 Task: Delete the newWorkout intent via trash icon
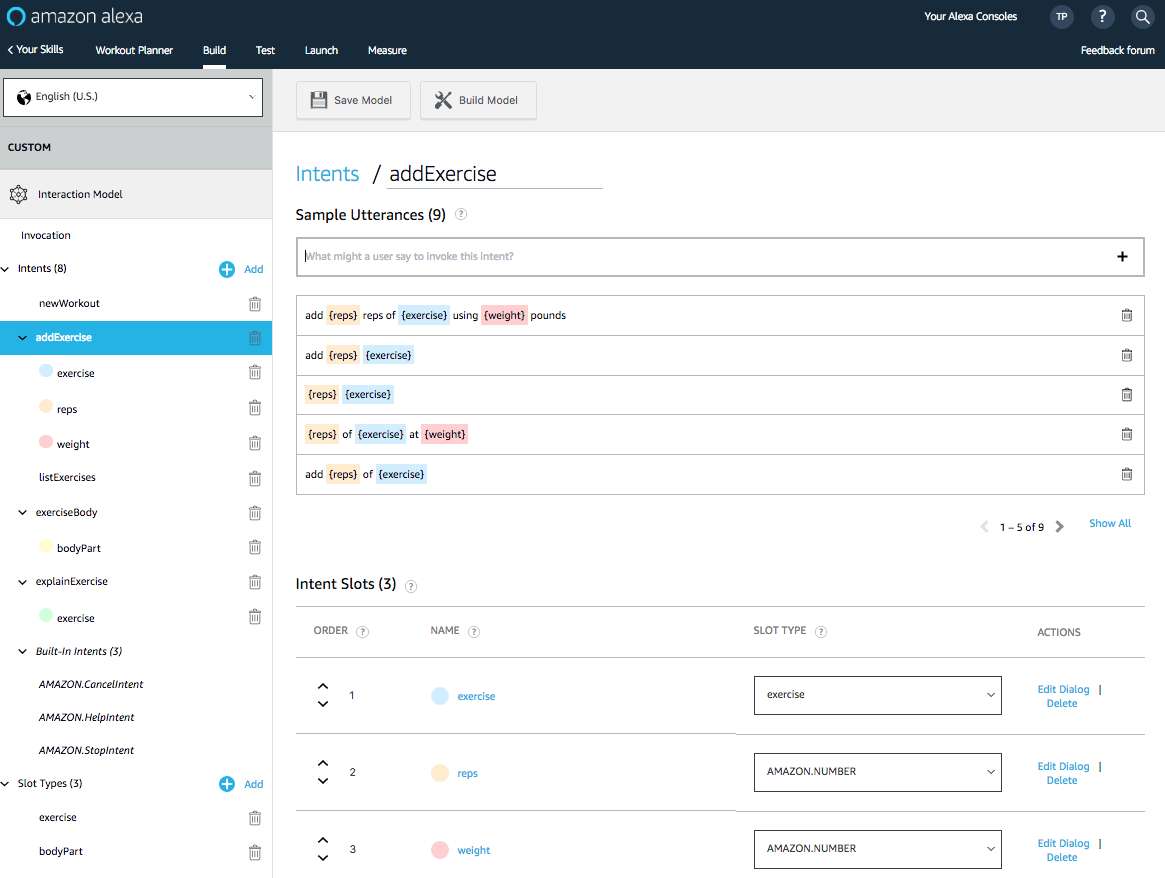coord(255,304)
